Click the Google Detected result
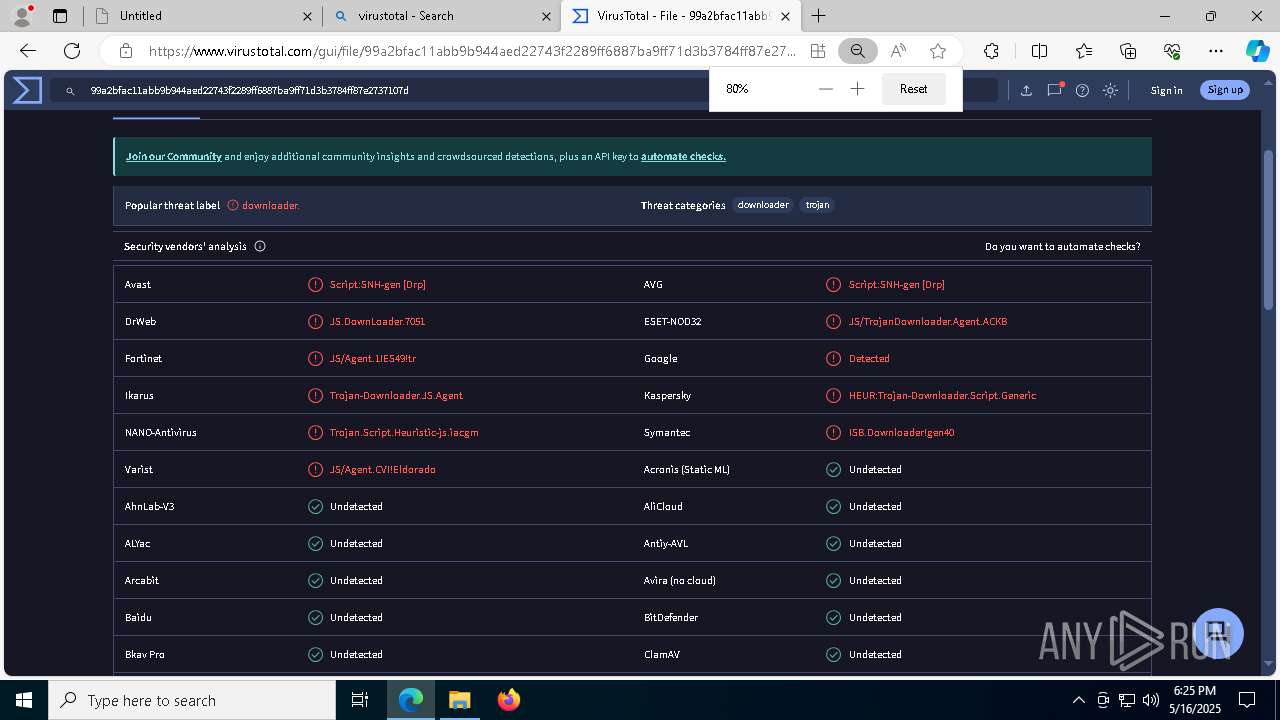Image resolution: width=1280 pixels, height=720 pixels. [869, 358]
